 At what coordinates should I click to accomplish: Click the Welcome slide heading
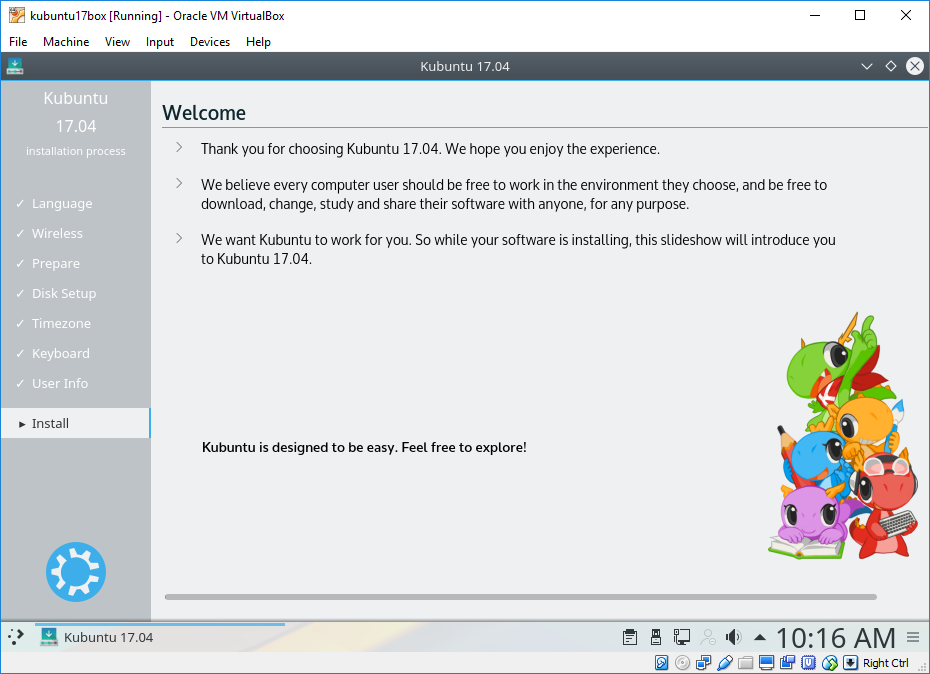204,113
